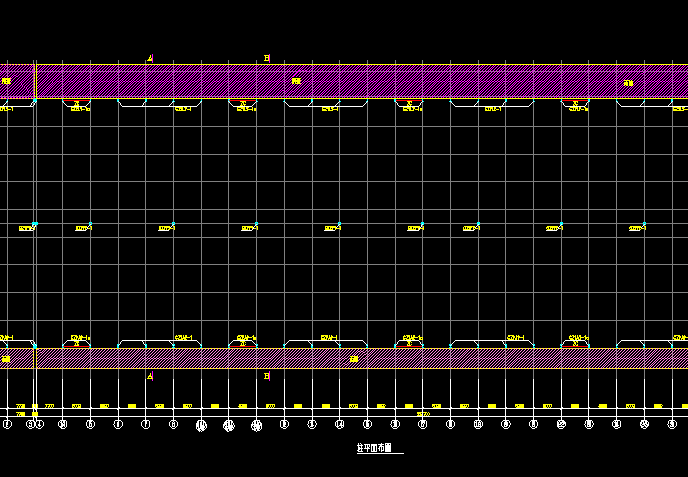The height and width of the screenshot is (477, 688).
Task: Select the leftmost bold white axis bubble
Action: (201, 426)
